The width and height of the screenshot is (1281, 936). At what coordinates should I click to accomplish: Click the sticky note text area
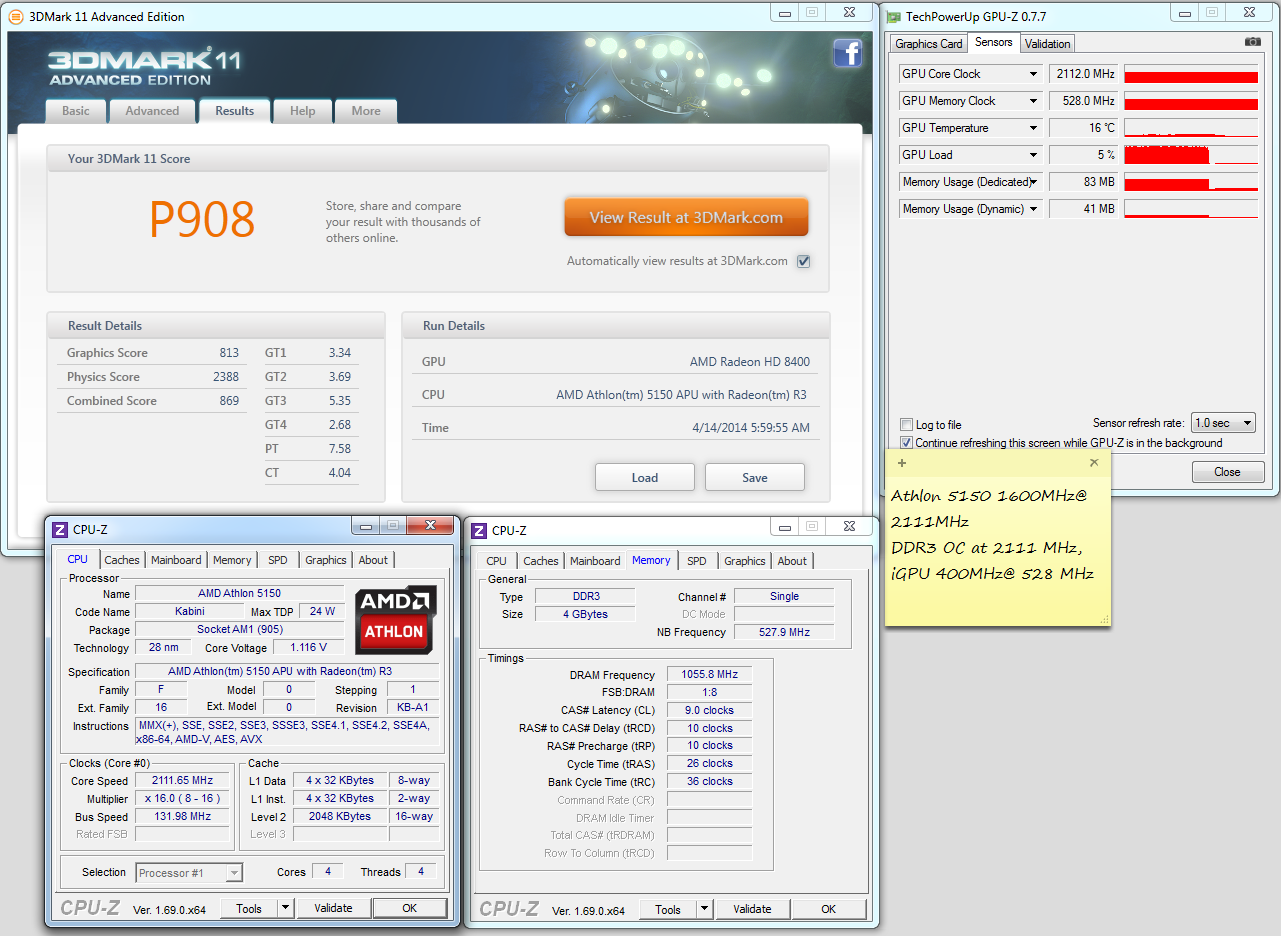click(997, 548)
